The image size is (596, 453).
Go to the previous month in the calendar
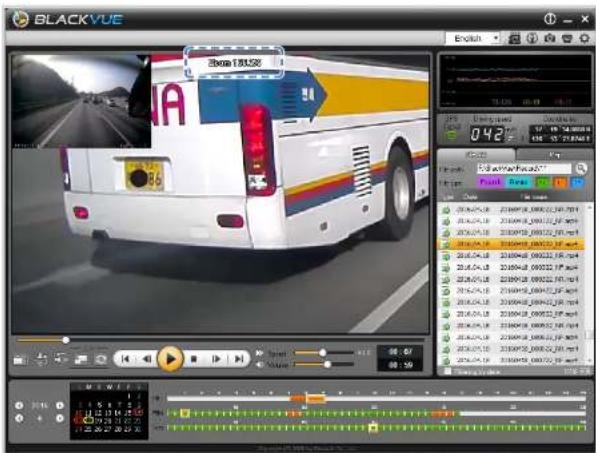click(19, 418)
